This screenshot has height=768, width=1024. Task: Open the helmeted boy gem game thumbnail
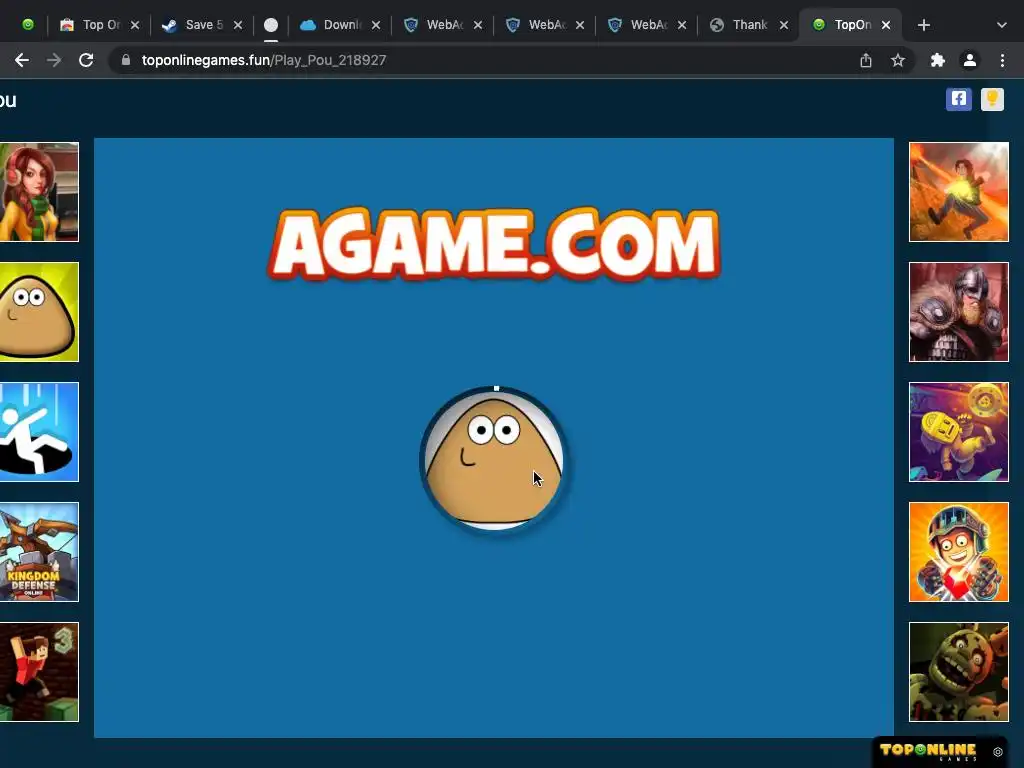(x=959, y=552)
